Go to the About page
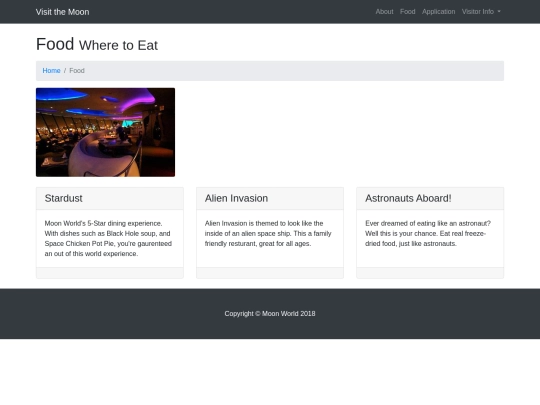Image resolution: width=540 pixels, height=405 pixels. click(384, 12)
